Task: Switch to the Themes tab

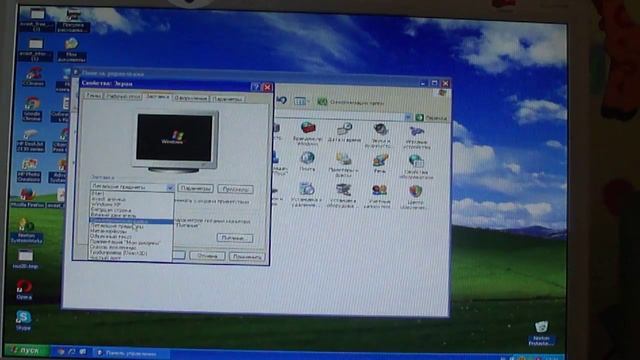Action: tap(93, 95)
